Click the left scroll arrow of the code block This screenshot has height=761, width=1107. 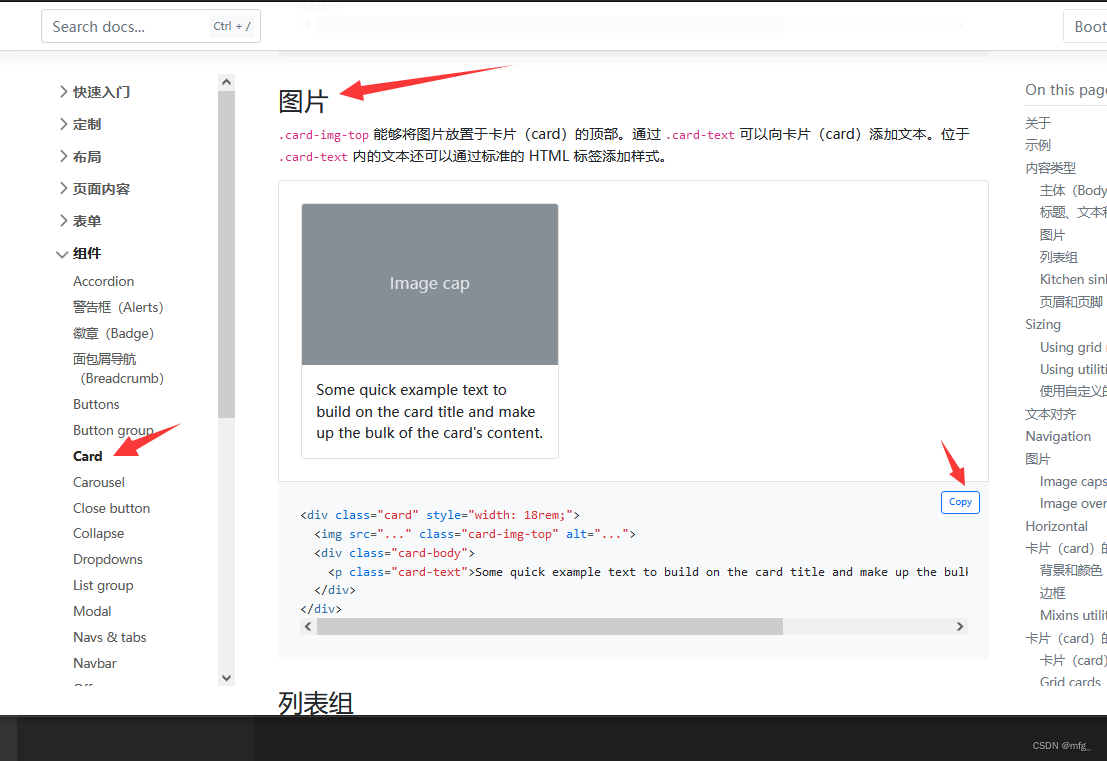(x=307, y=625)
